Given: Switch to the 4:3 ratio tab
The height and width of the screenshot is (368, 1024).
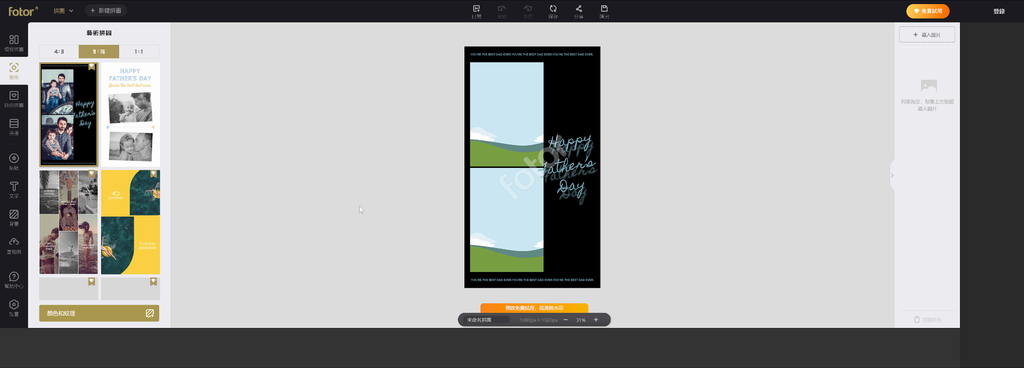Looking at the screenshot, I should pos(59,52).
